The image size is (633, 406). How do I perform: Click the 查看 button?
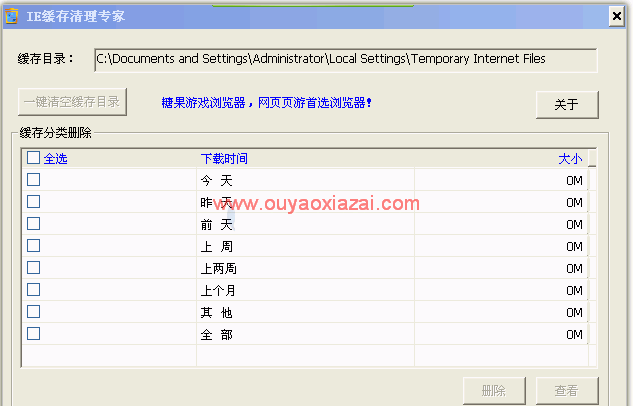click(x=567, y=391)
